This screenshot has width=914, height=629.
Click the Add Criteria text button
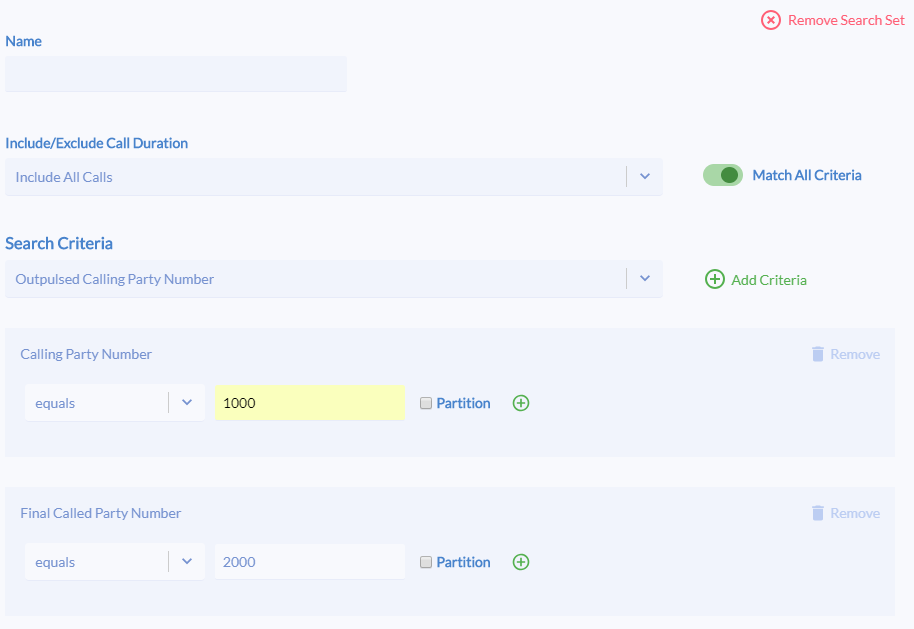[x=769, y=280]
